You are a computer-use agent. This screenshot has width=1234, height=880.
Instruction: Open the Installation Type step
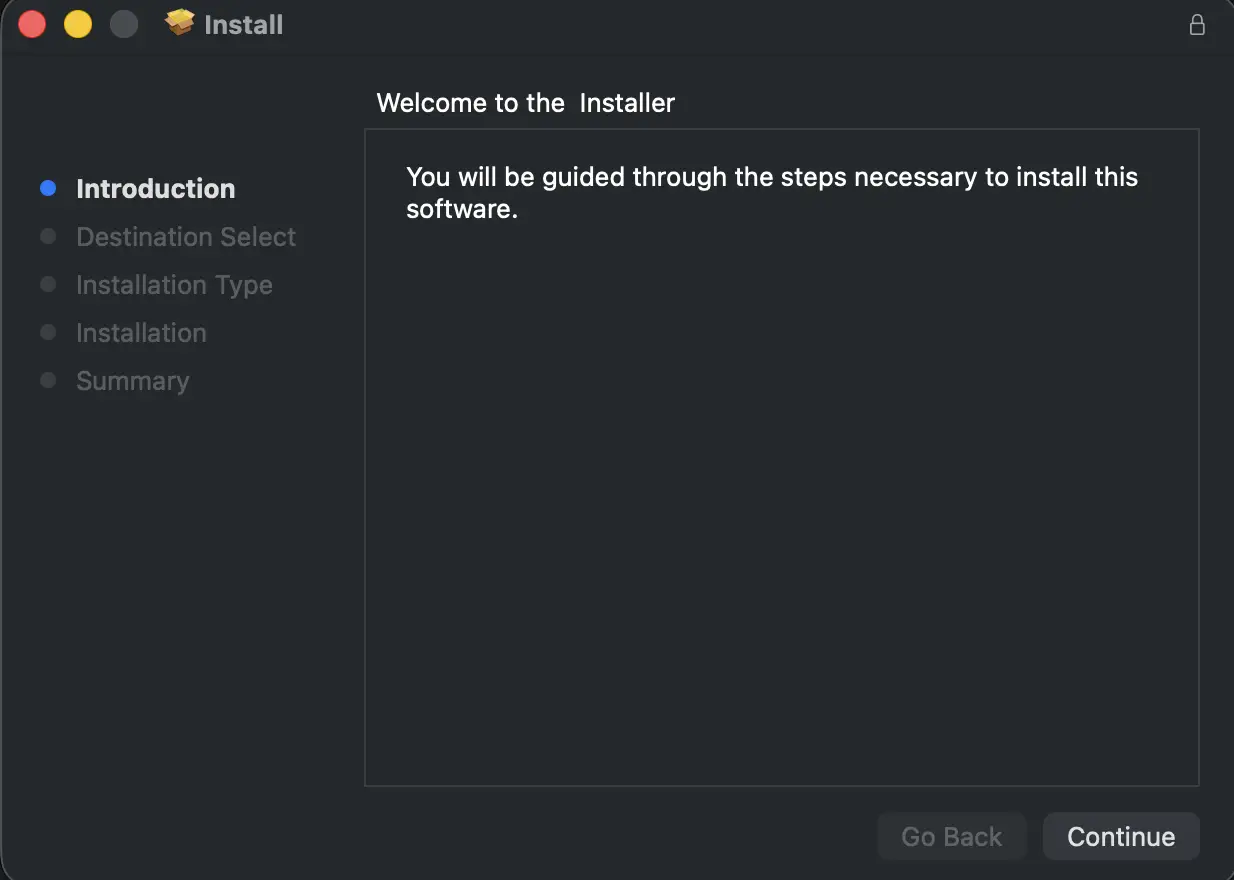pos(174,284)
